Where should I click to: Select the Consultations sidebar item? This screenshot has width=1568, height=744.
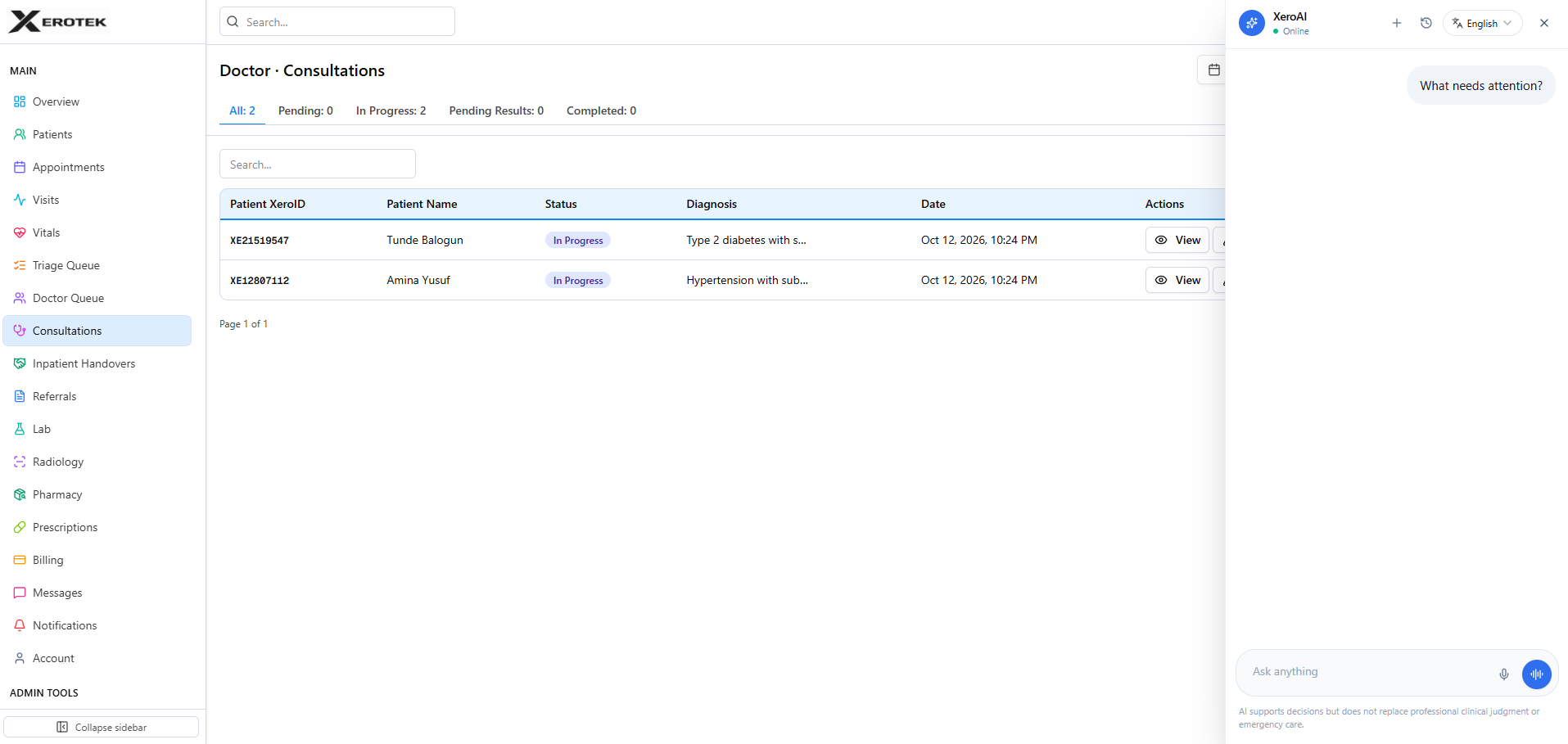coord(97,331)
